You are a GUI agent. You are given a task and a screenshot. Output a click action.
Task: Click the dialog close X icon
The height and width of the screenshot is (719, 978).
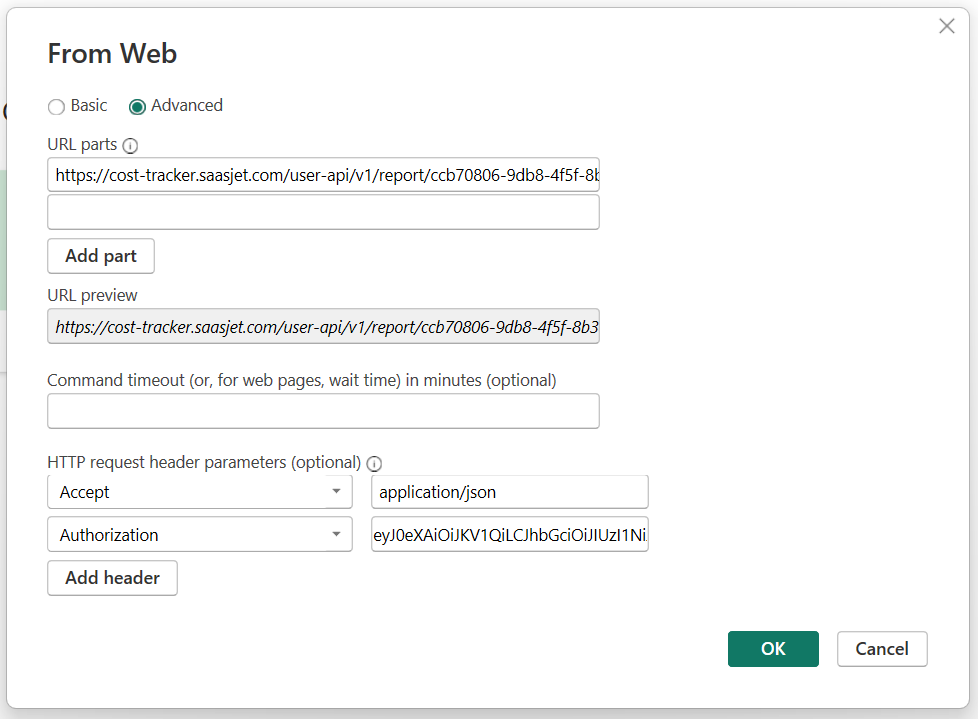(x=946, y=26)
